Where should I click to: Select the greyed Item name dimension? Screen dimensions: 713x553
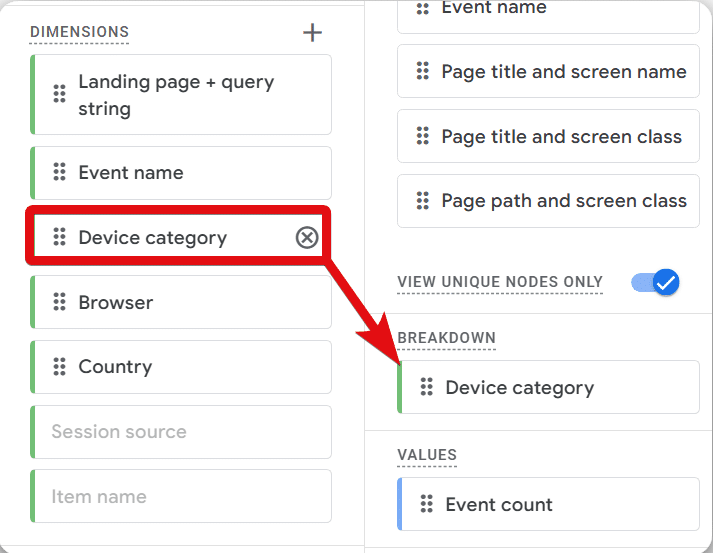(181, 496)
